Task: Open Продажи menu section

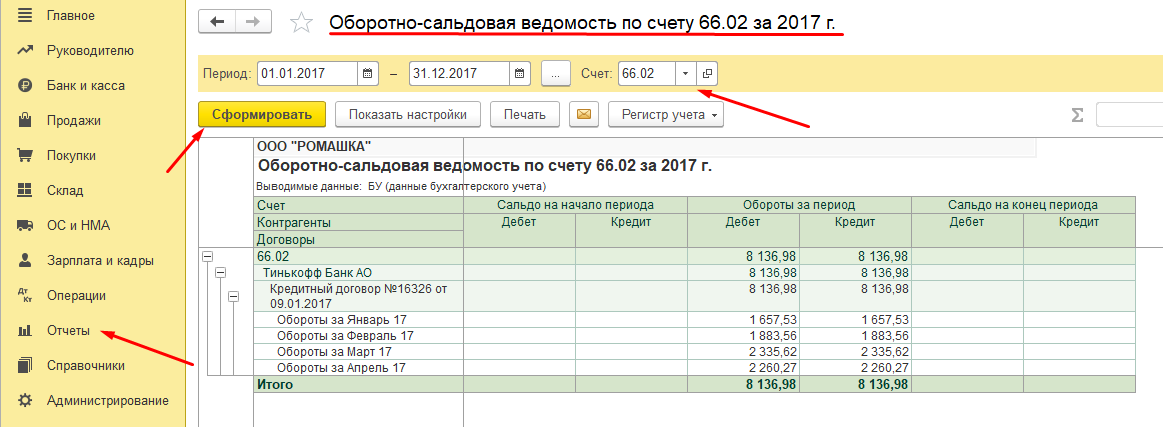Action: 73,120
